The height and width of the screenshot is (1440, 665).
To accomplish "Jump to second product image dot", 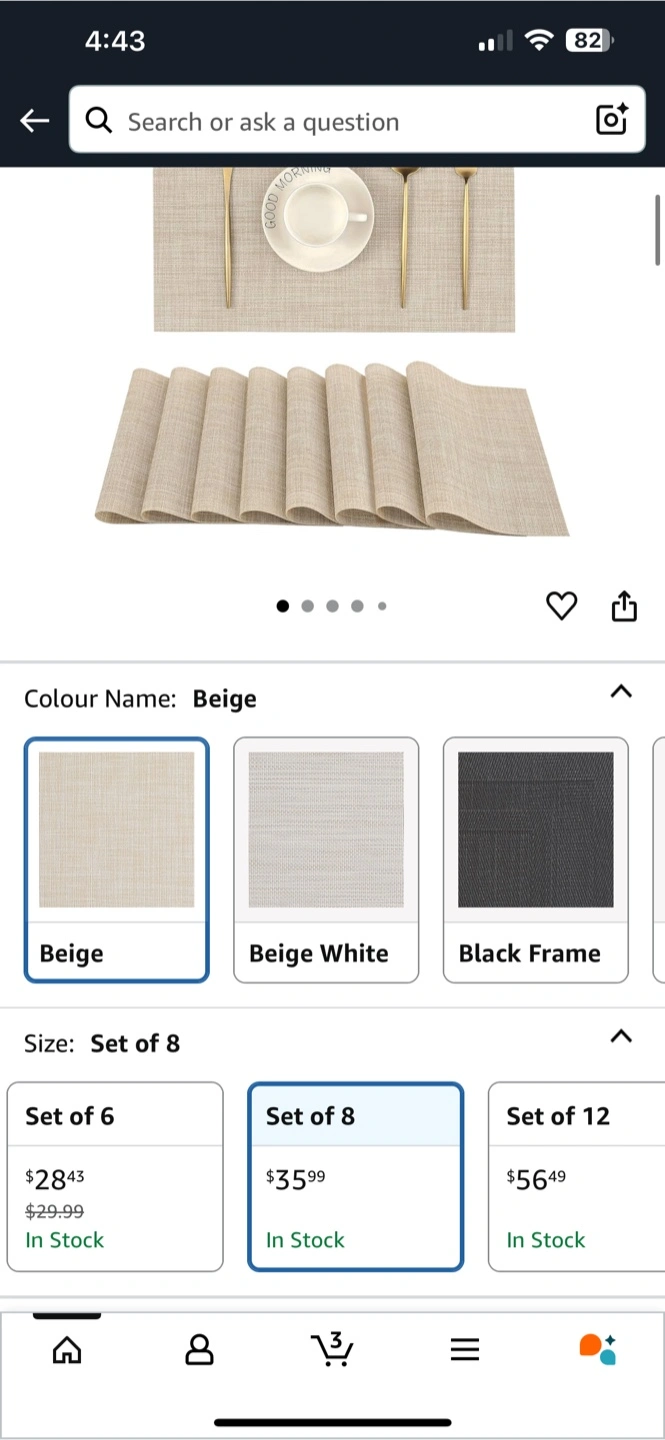I will (307, 606).
